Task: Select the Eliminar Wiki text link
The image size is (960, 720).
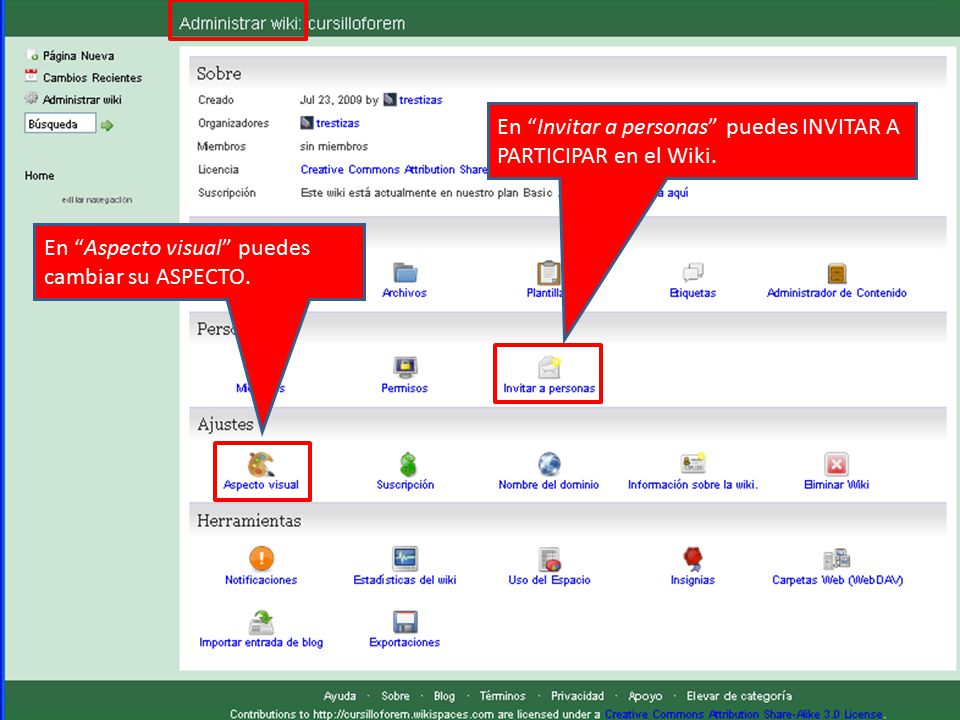Action: (x=836, y=484)
